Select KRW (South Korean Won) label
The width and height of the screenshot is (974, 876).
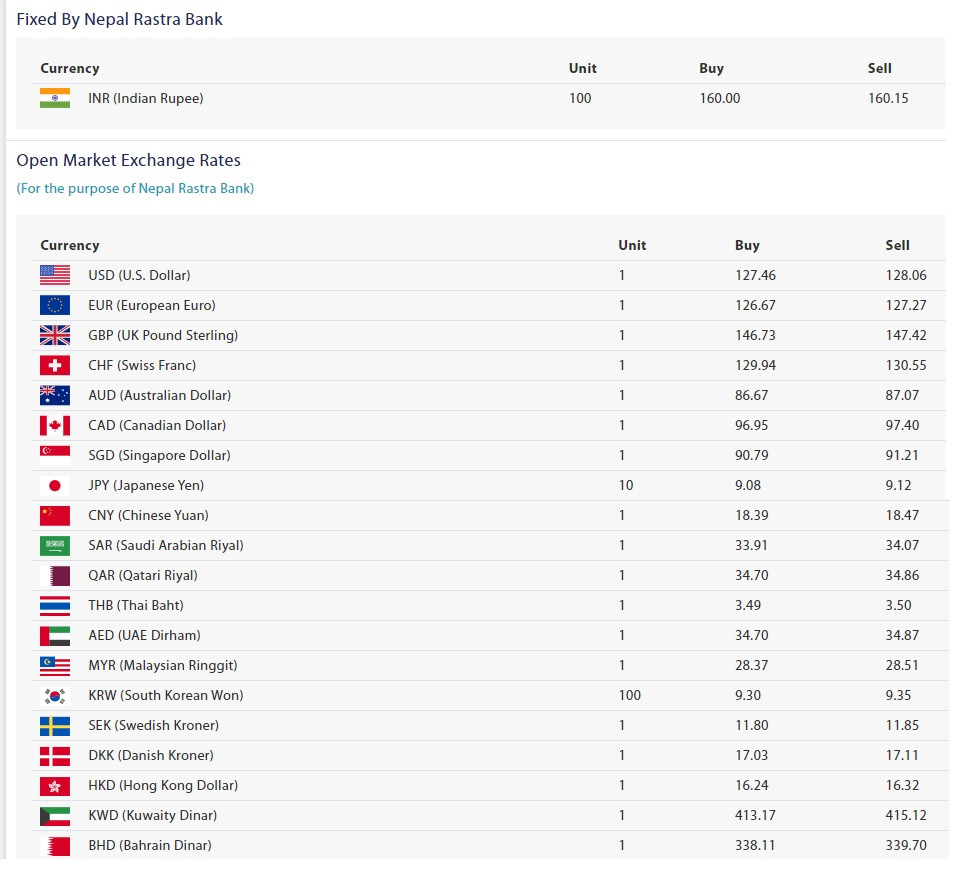[x=166, y=696]
